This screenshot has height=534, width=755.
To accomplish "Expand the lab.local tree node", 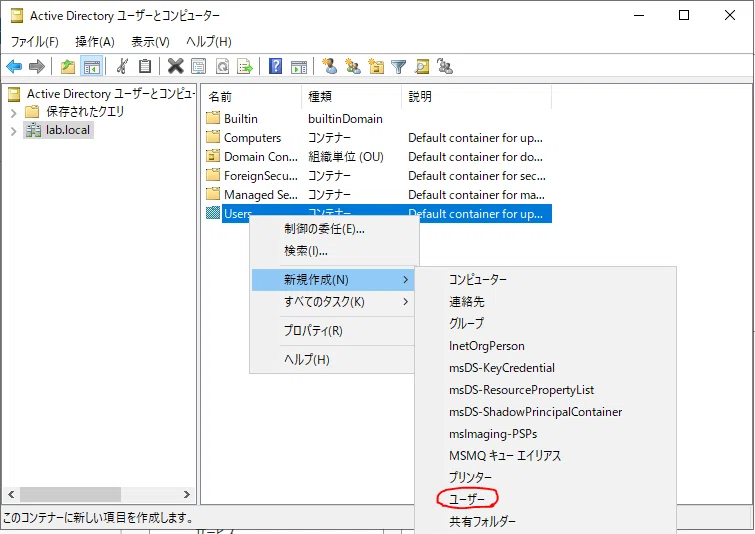I will click(13, 131).
